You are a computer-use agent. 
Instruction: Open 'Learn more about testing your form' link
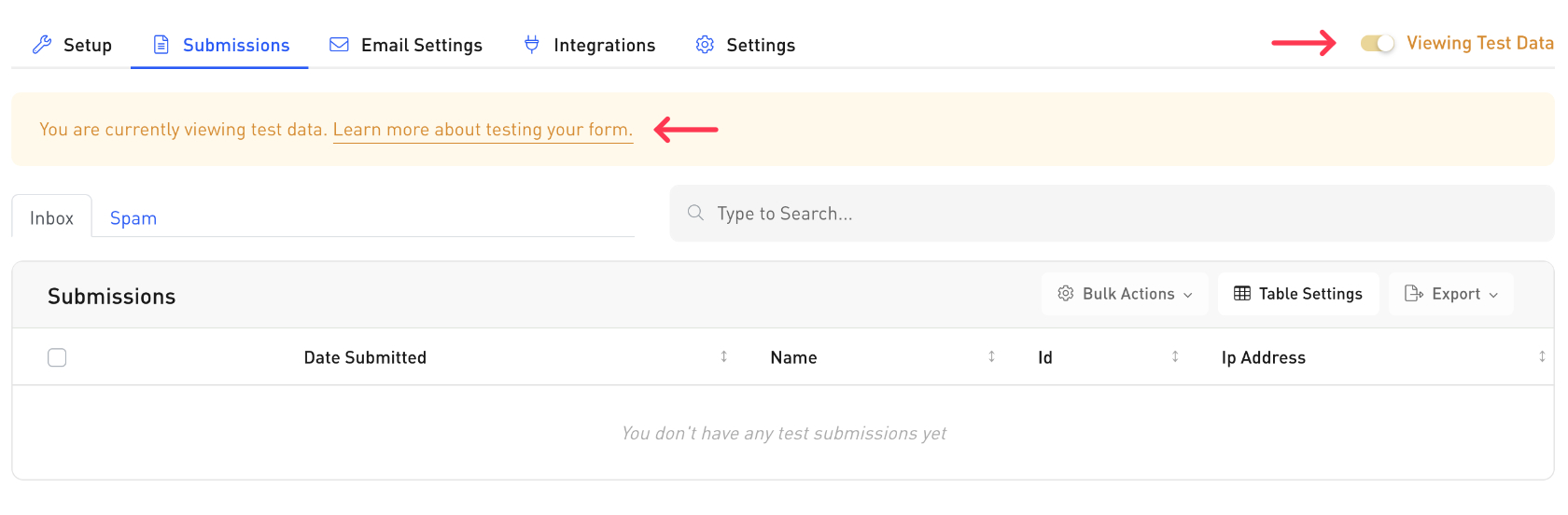tap(483, 130)
